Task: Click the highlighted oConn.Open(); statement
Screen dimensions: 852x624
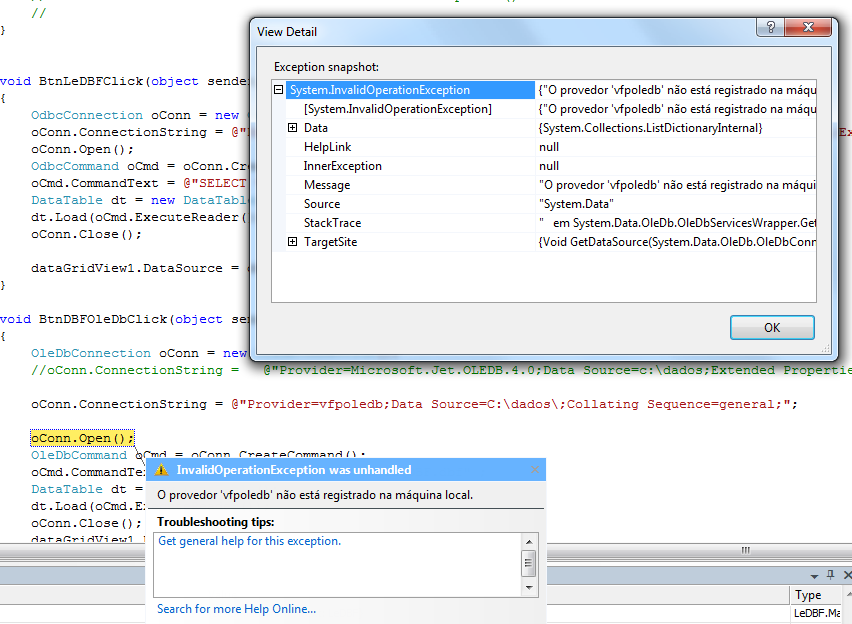Action: [x=82, y=438]
